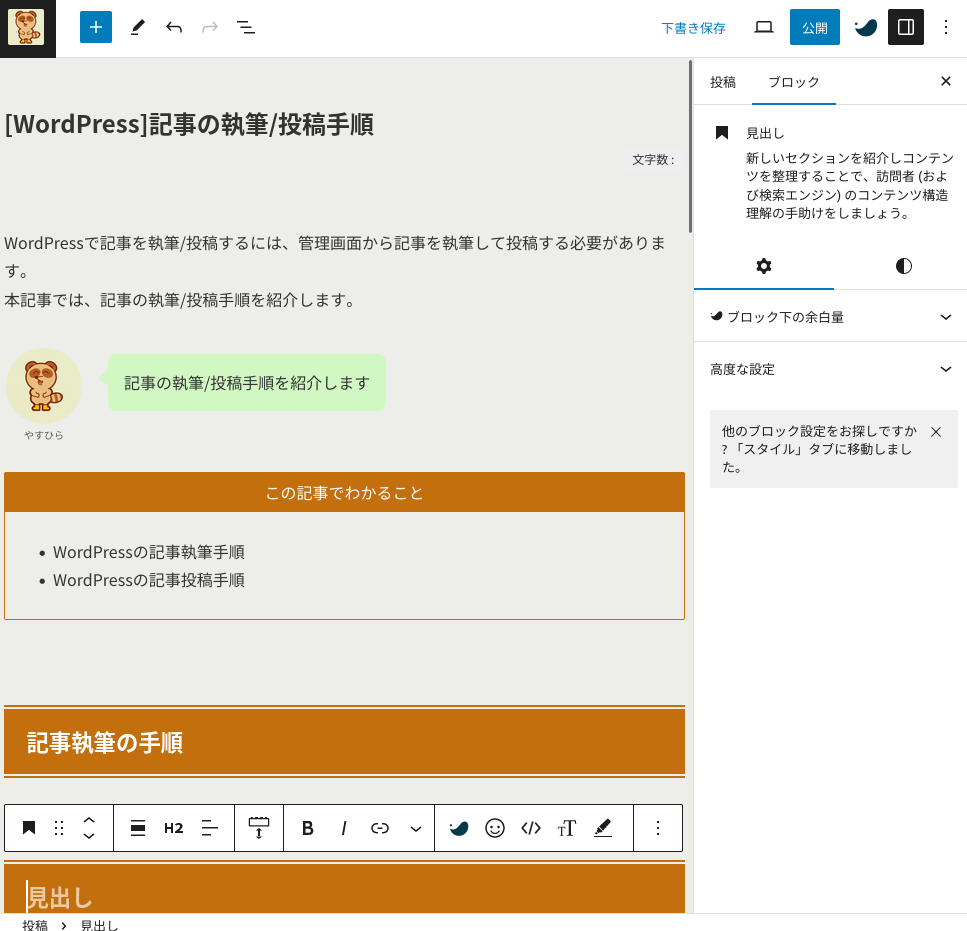This screenshot has height=931, width=967.
Task: Click the tanuki site logo icon
Action: (x=26, y=28)
